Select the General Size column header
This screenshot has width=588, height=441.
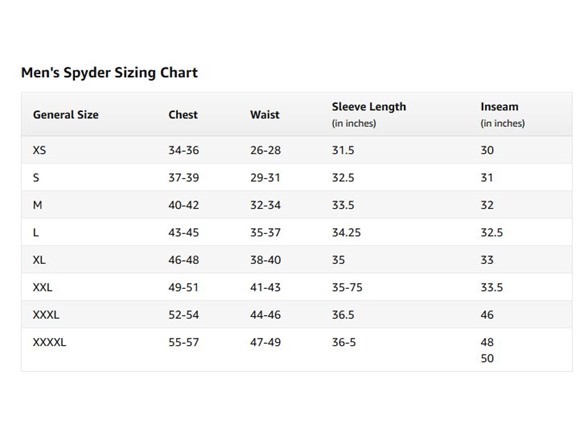66,114
